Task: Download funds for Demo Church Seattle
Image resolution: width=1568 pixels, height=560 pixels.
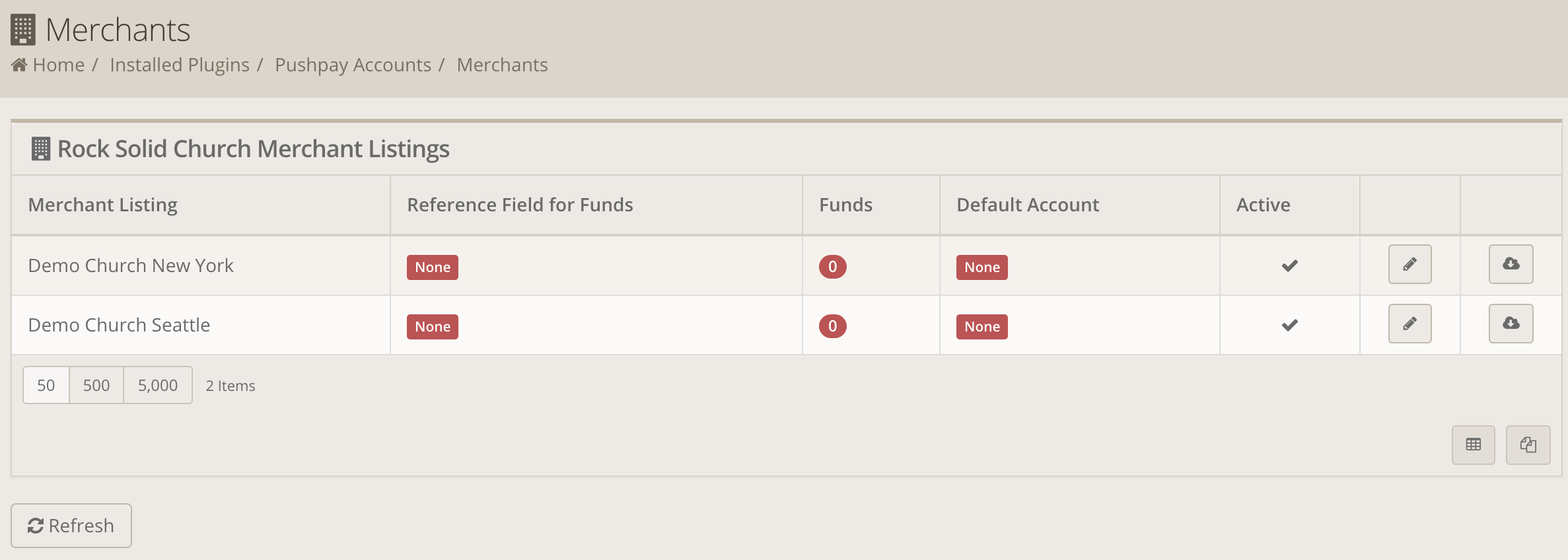Action: click(x=1511, y=323)
